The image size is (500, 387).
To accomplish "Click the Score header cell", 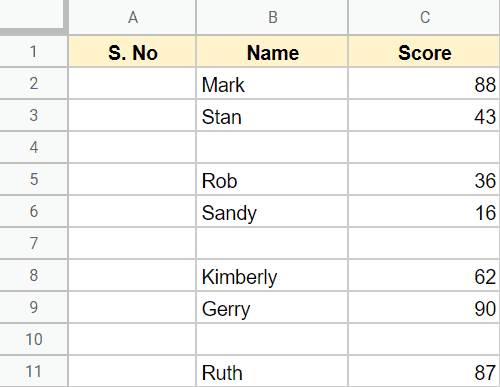I will 424,51.
